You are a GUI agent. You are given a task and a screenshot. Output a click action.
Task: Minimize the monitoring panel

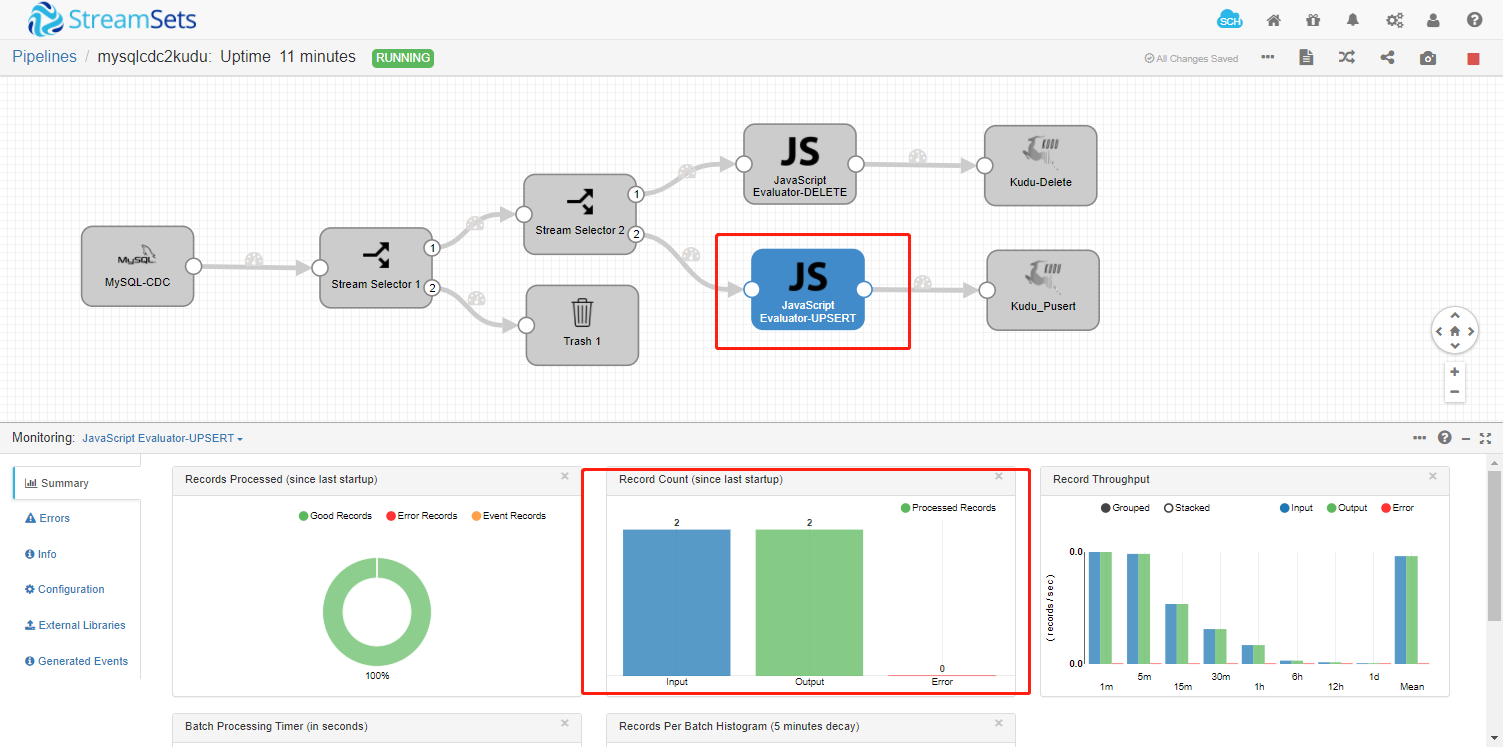click(1466, 438)
